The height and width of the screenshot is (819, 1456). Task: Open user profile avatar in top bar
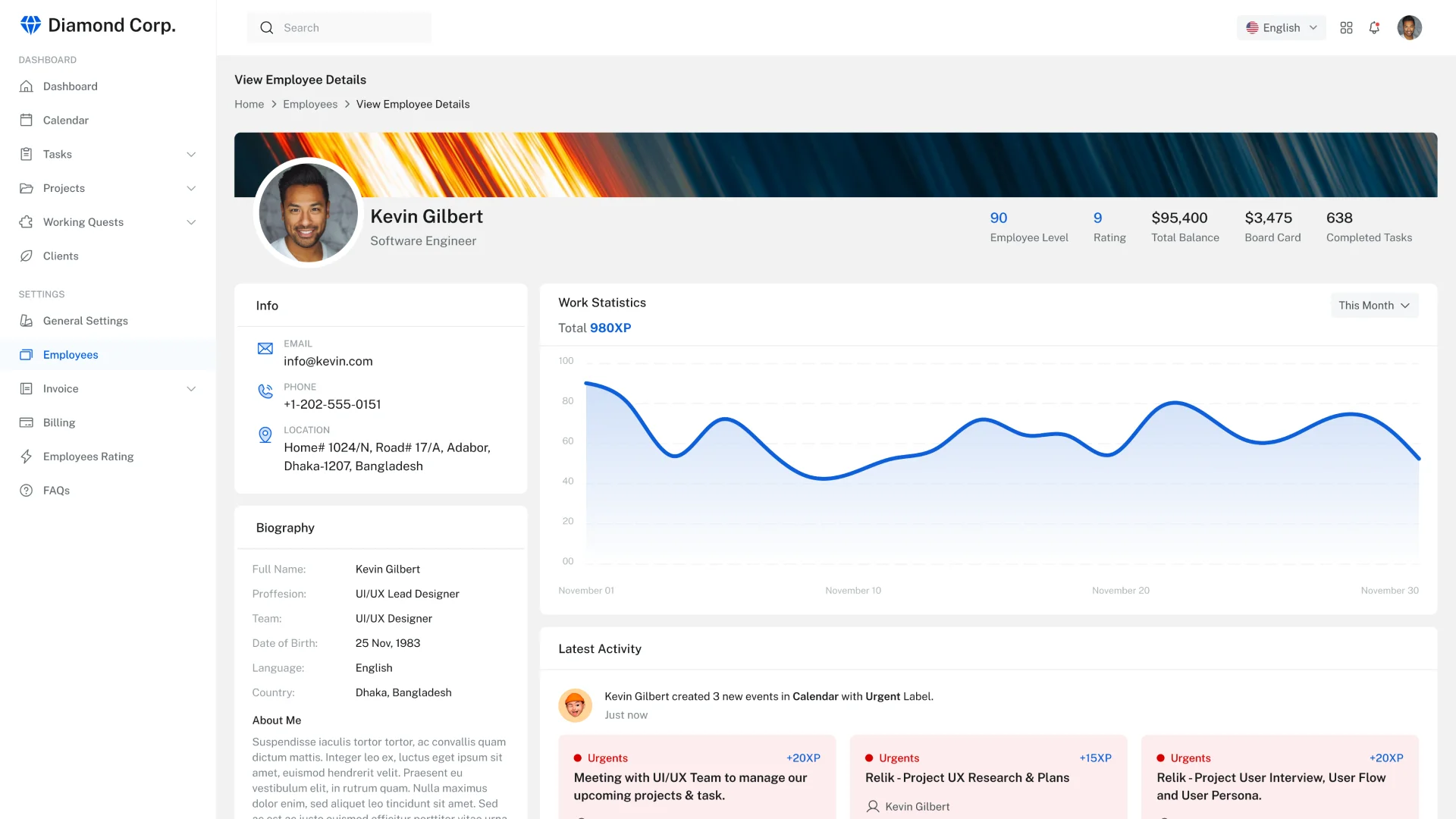tap(1409, 28)
